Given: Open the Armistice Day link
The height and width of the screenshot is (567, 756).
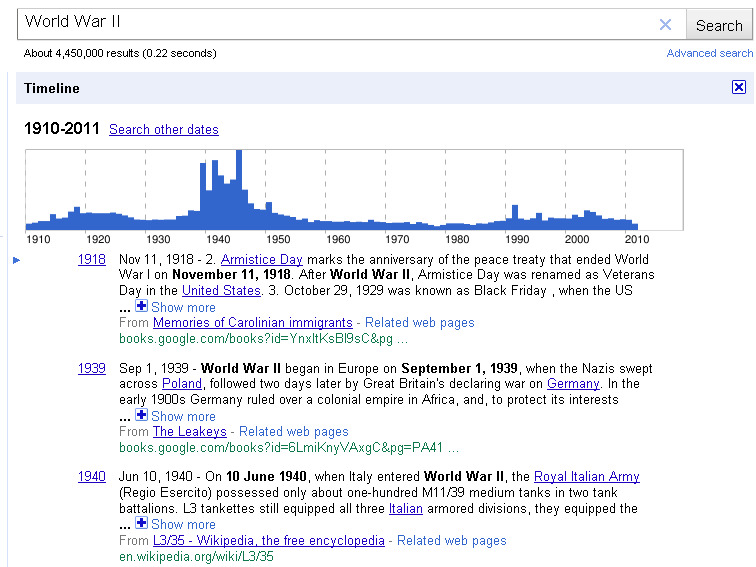Looking at the screenshot, I should click(x=261, y=260).
